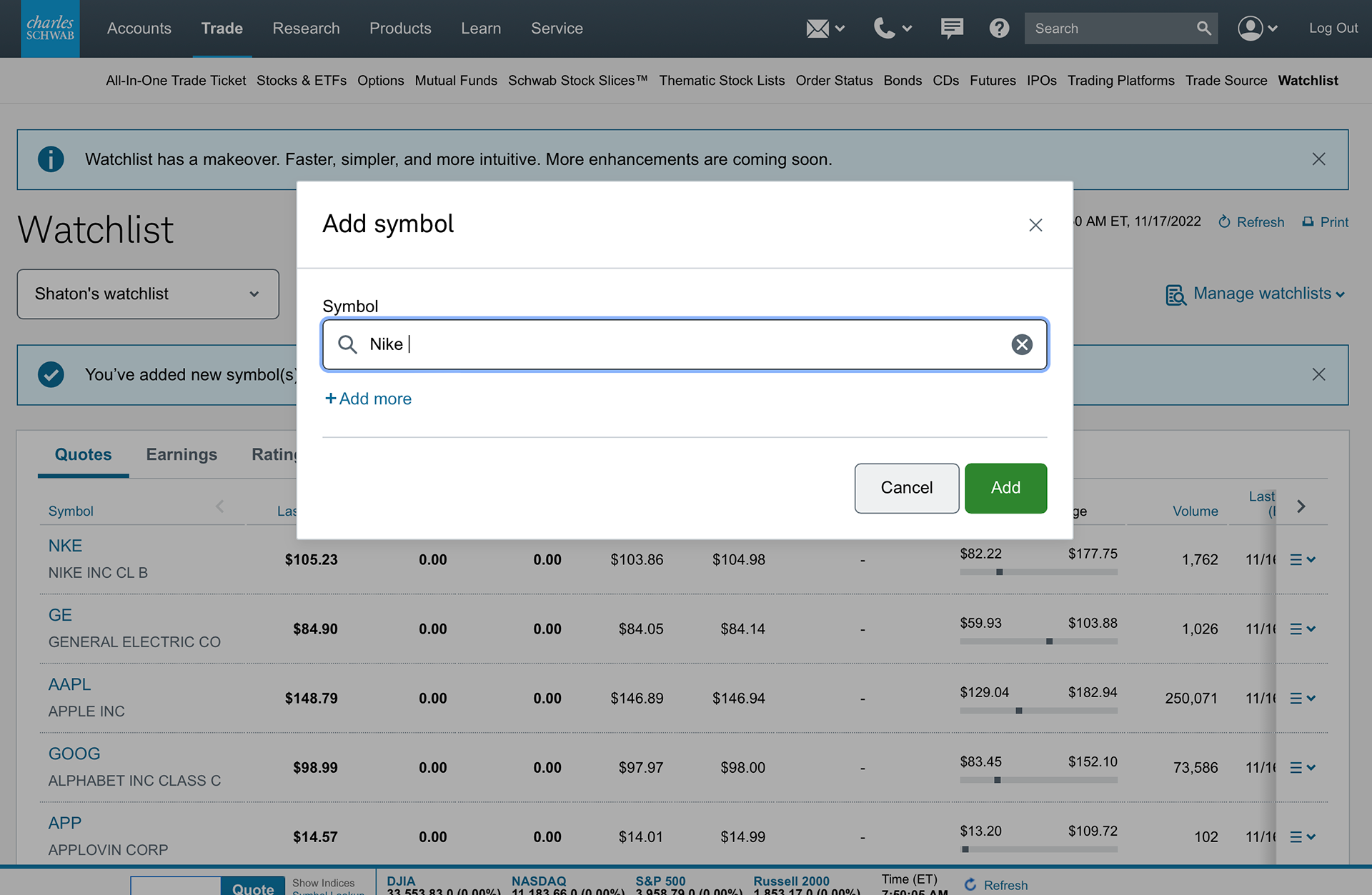Click the help question mark icon
Viewport: 1372px width, 895px height.
click(999, 29)
